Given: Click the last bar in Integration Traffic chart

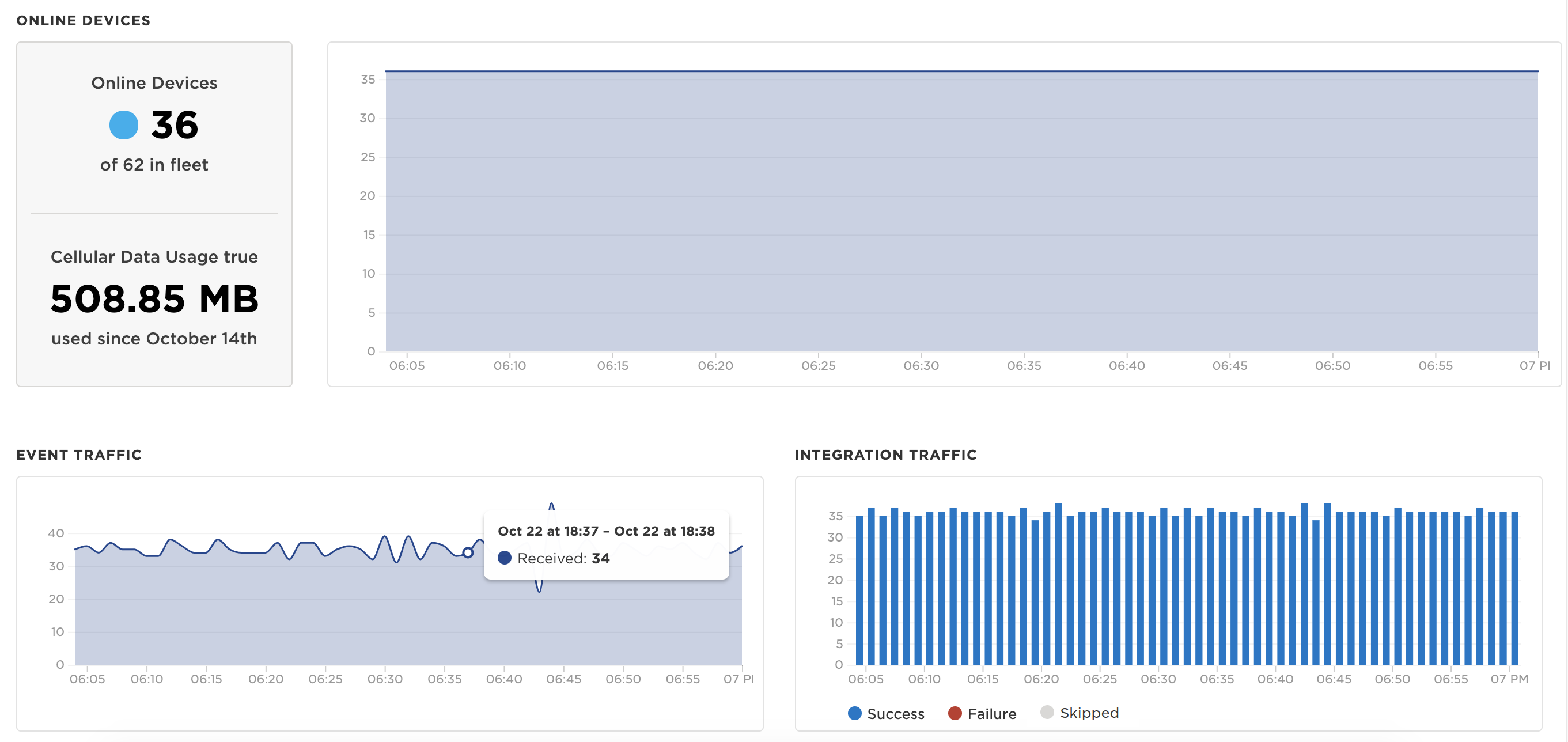Looking at the screenshot, I should click(1515, 588).
